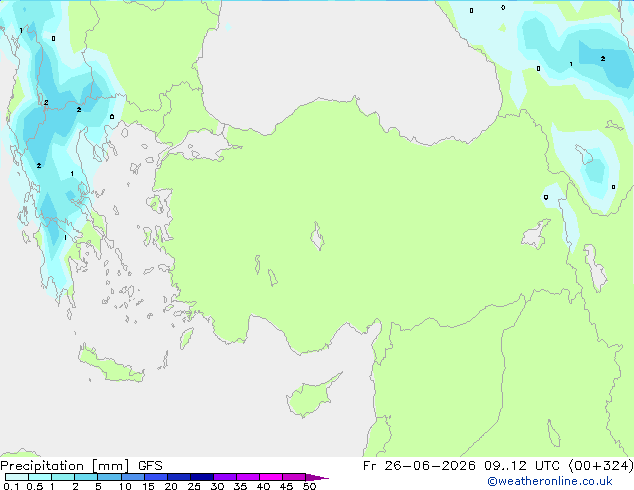Click the 1–2 mm legend swatch
Viewport: 634px width, 490px height.
[63, 477]
